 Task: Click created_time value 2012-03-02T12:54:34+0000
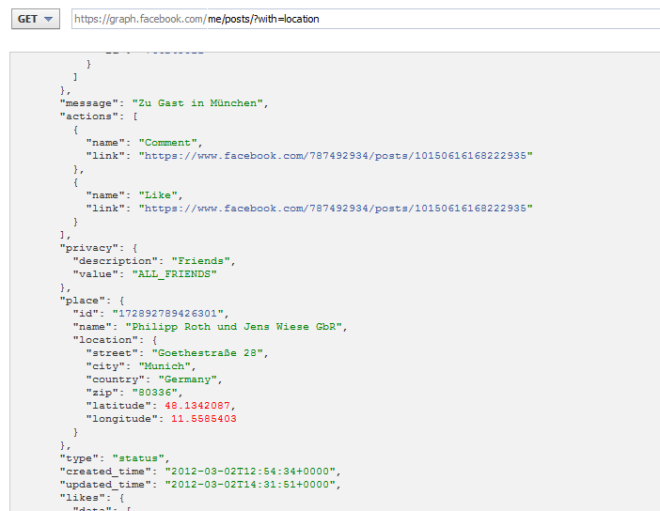click(x=250, y=471)
